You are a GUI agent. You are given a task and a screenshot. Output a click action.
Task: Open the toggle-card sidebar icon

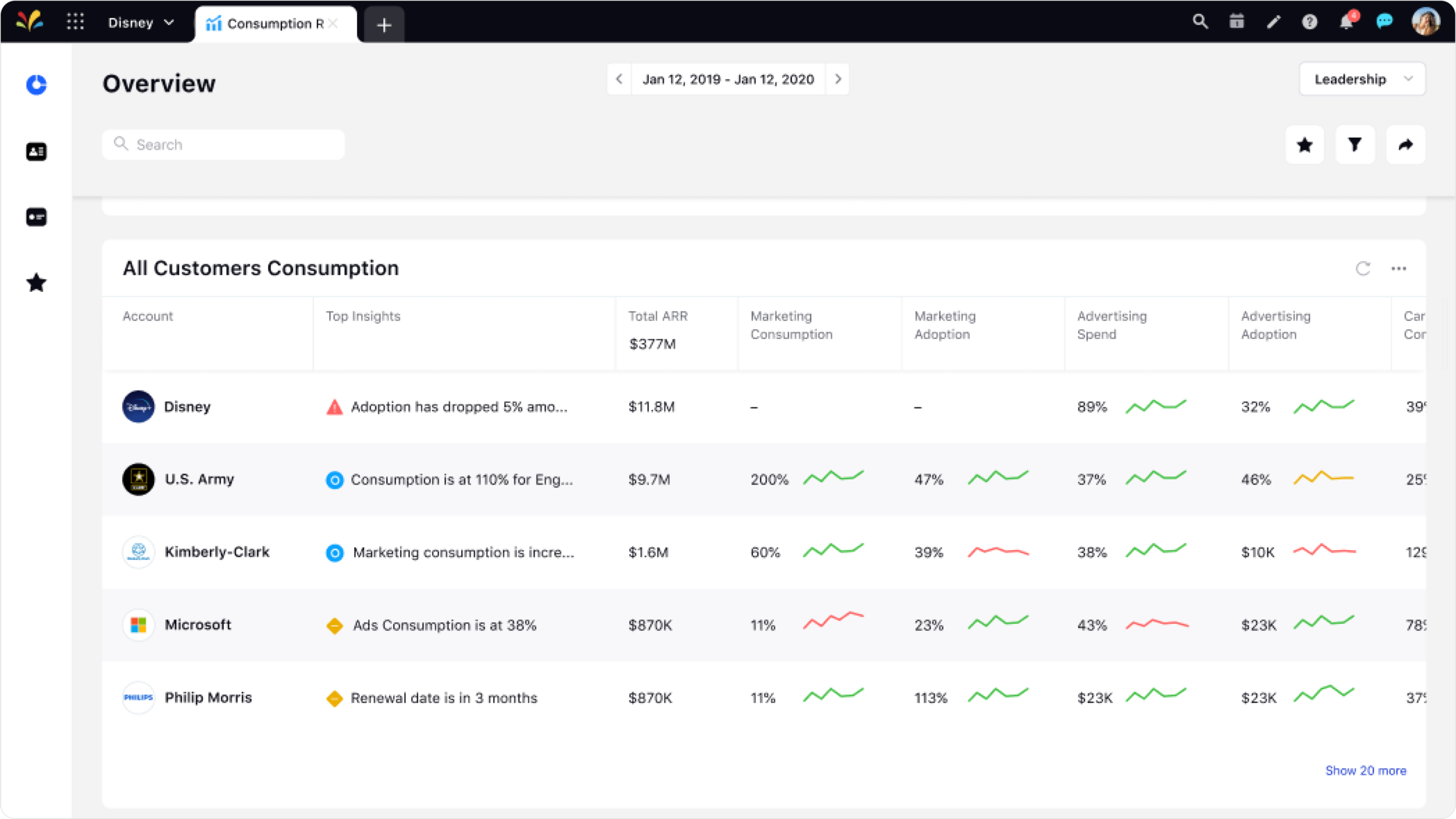pos(36,217)
